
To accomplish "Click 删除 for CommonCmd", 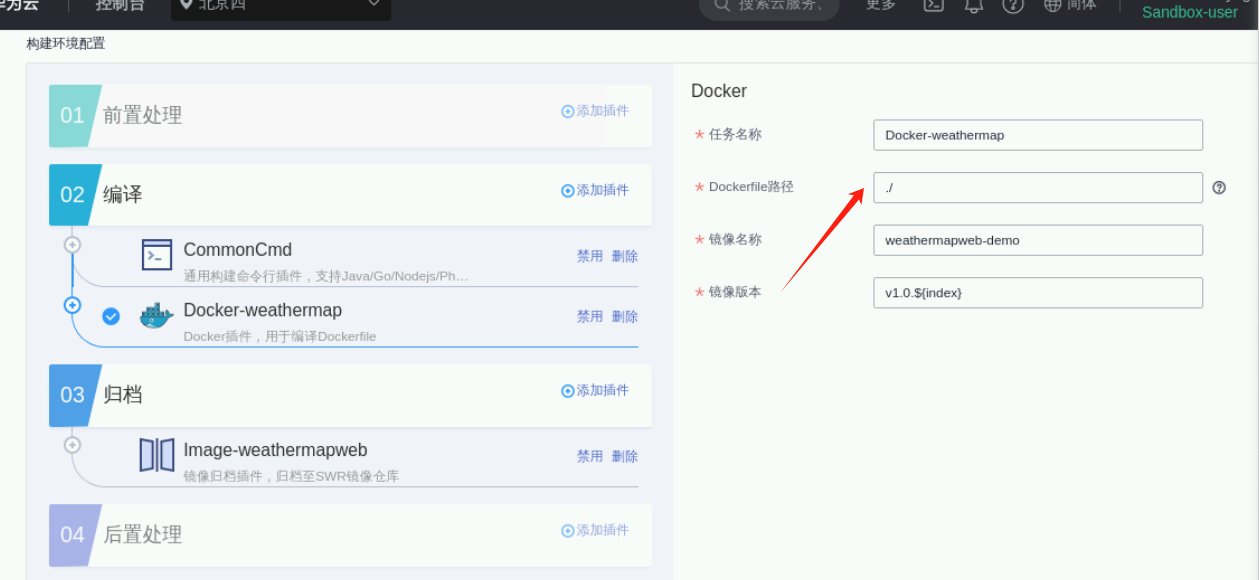I will pyautogui.click(x=625, y=256).
